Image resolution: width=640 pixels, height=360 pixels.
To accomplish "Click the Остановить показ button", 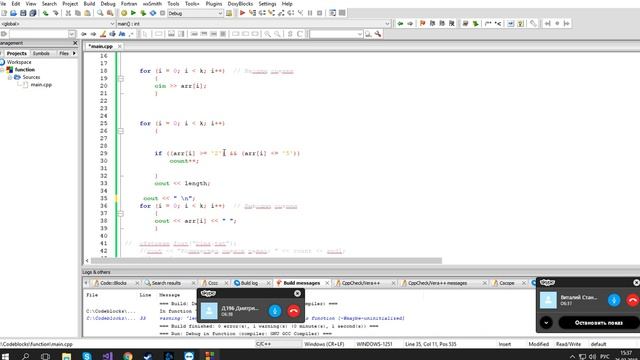I will click(x=598, y=322).
